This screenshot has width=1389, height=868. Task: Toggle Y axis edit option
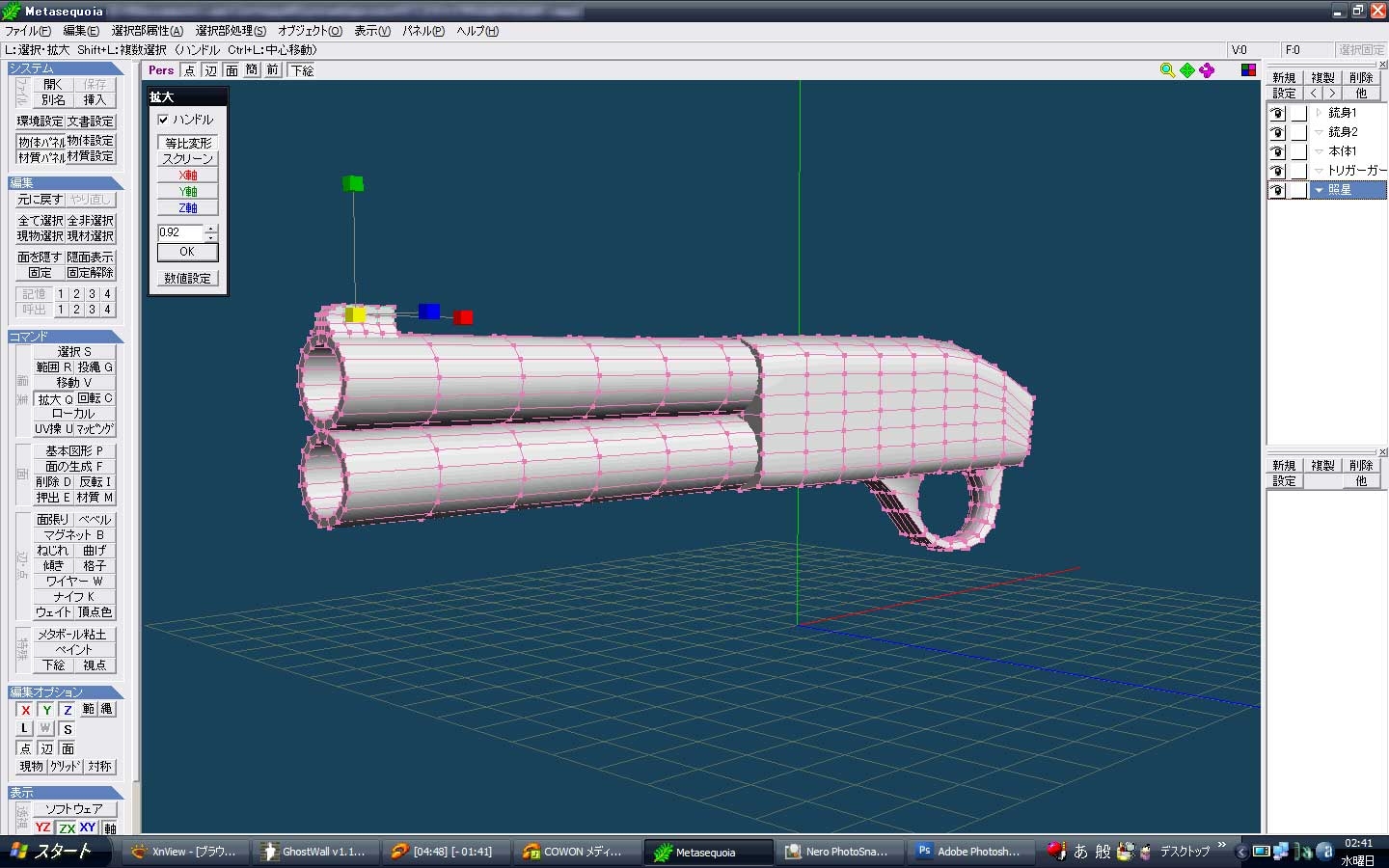click(46, 710)
